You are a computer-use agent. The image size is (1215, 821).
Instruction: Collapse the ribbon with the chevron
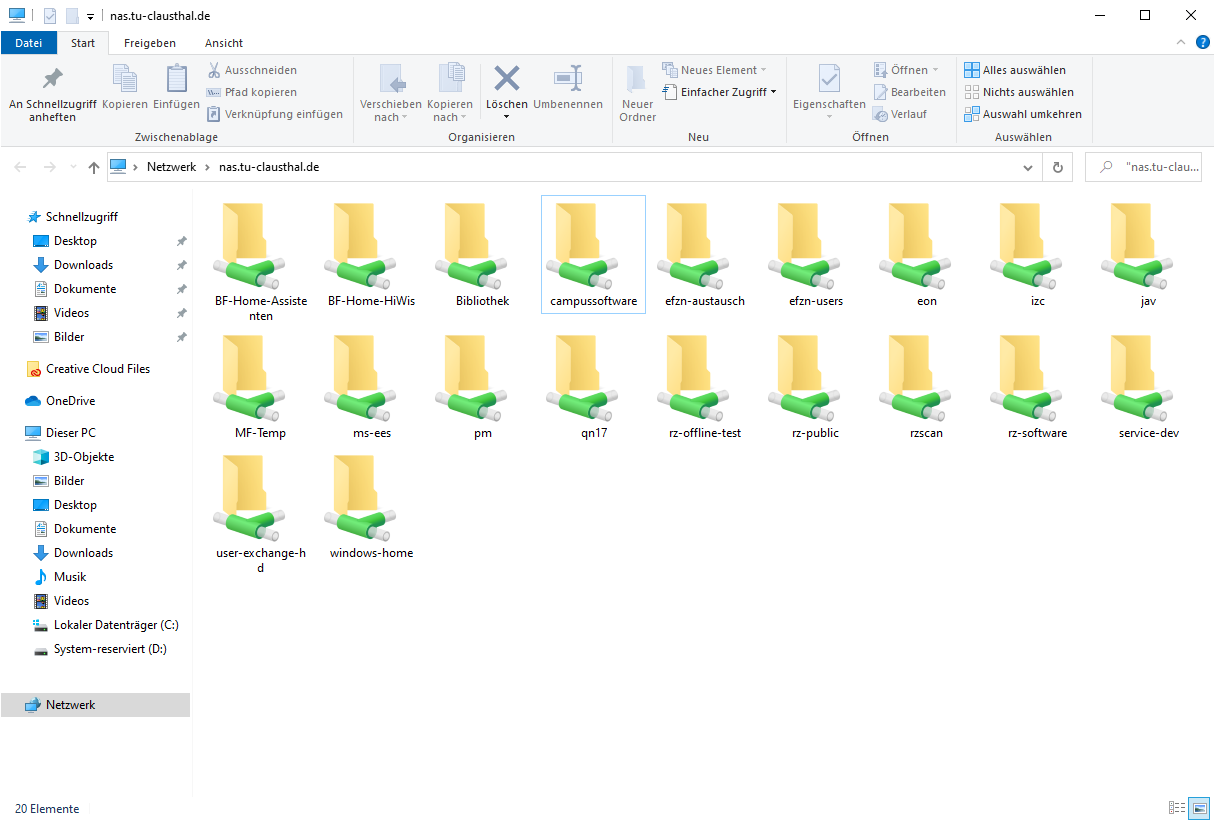1180,43
